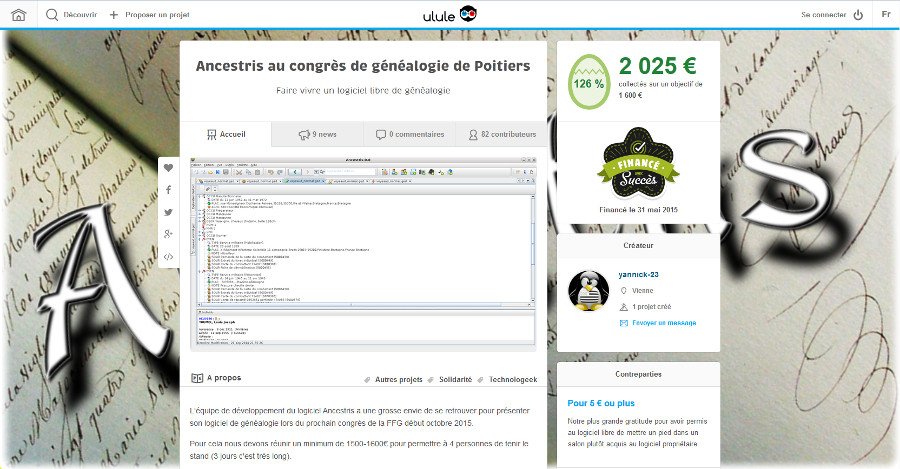Open the Découvrir search
The image size is (900, 469).
click(x=72, y=15)
